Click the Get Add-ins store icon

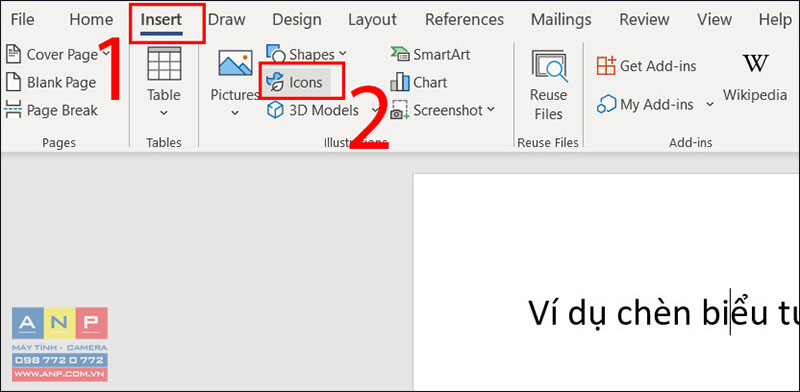coord(606,65)
